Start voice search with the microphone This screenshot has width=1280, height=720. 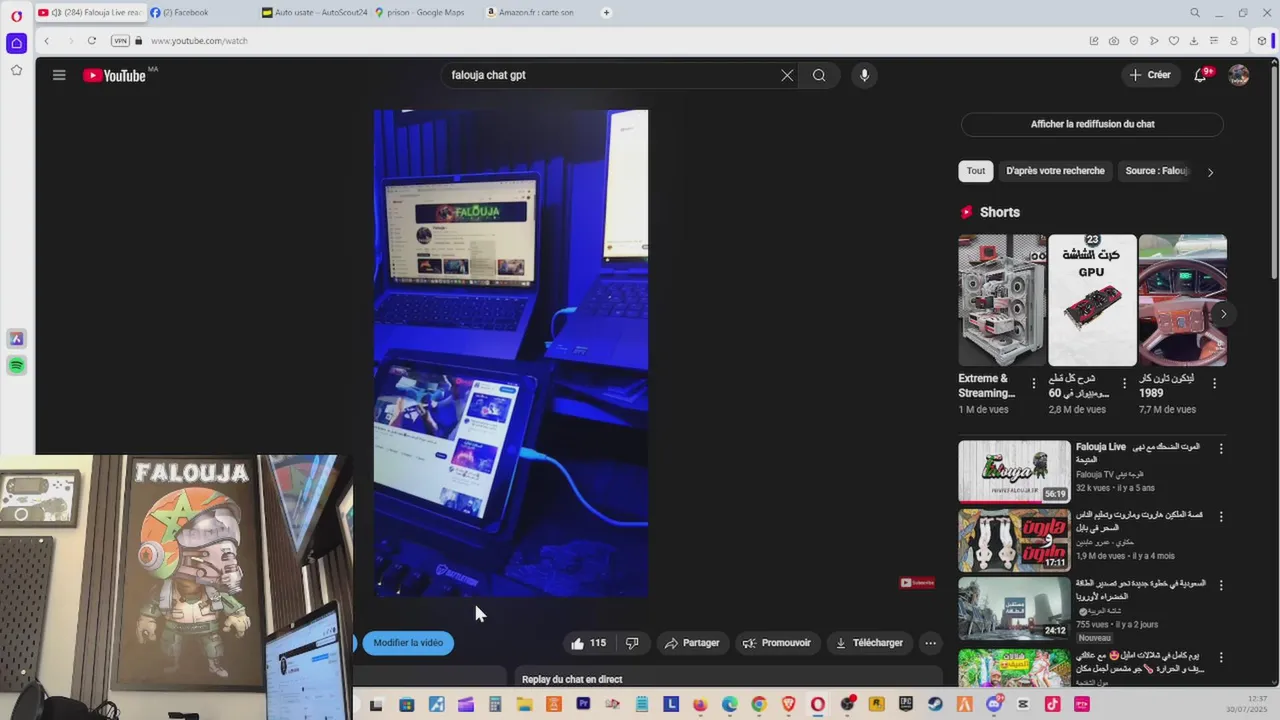865,75
